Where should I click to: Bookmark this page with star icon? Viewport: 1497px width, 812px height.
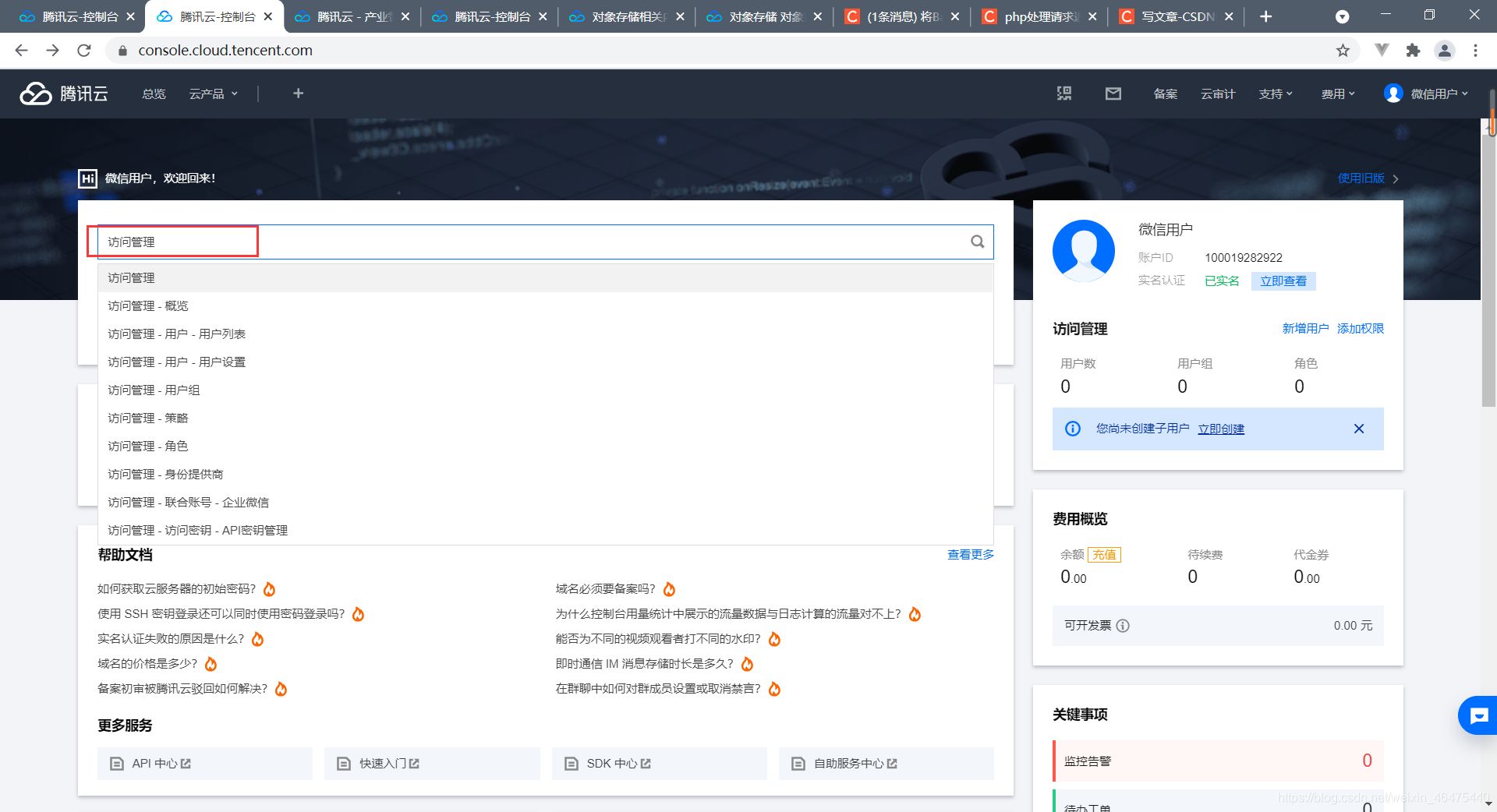(1343, 51)
